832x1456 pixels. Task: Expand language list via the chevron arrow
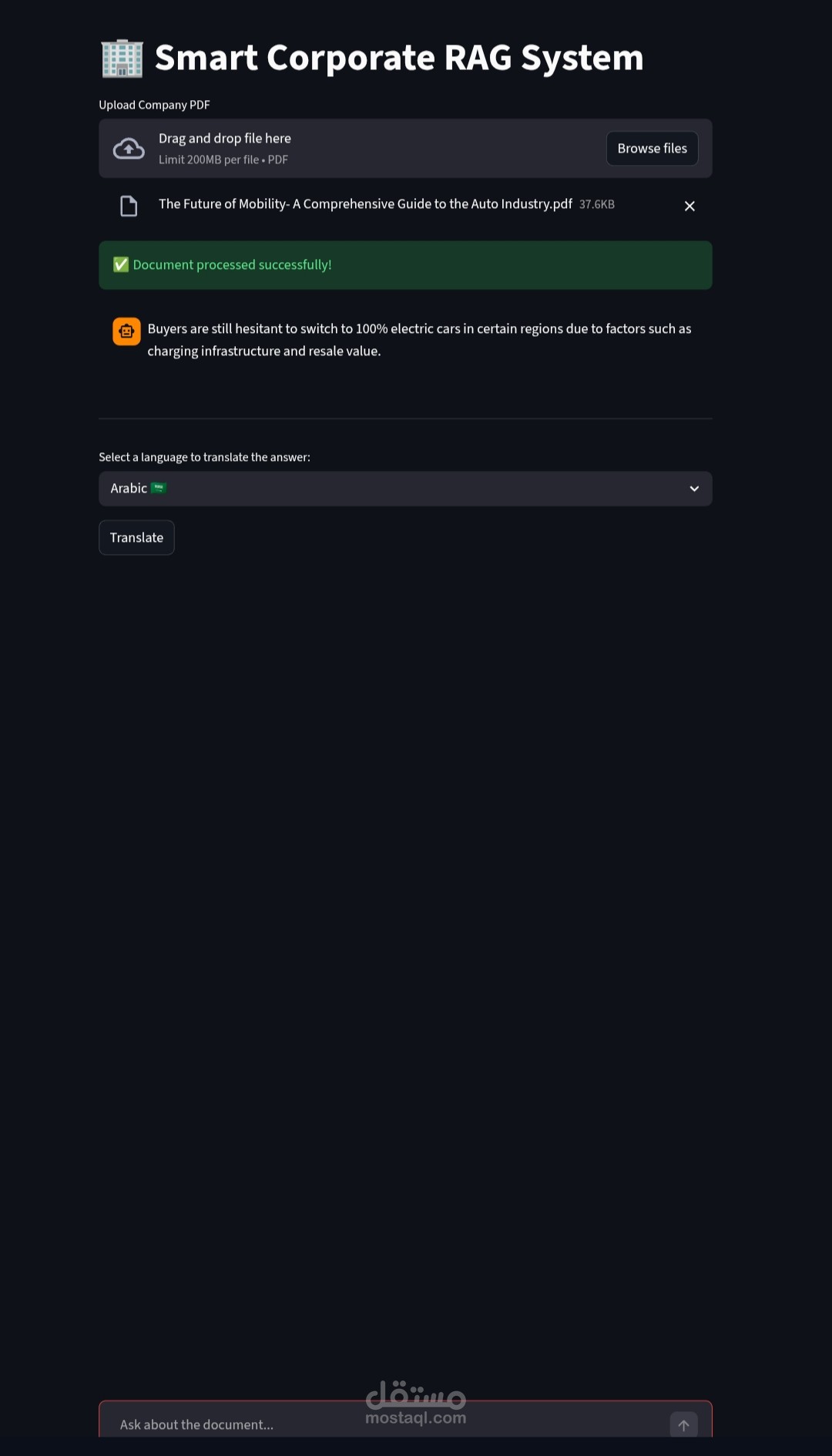pyautogui.click(x=694, y=489)
